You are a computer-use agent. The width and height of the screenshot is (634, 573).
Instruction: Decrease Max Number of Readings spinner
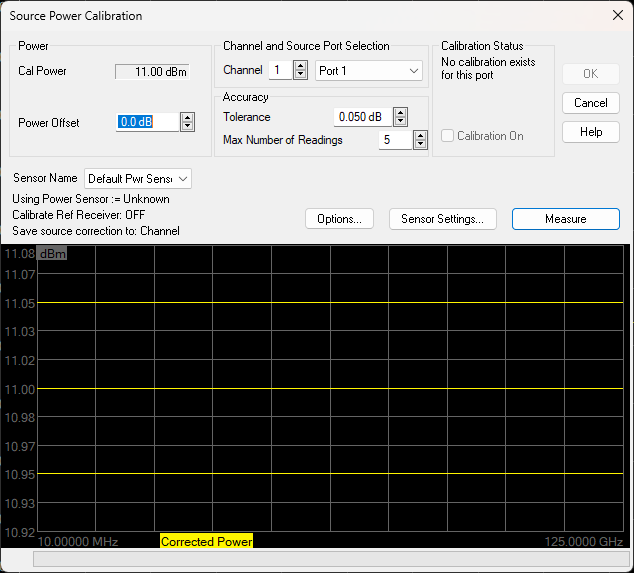click(x=420, y=145)
